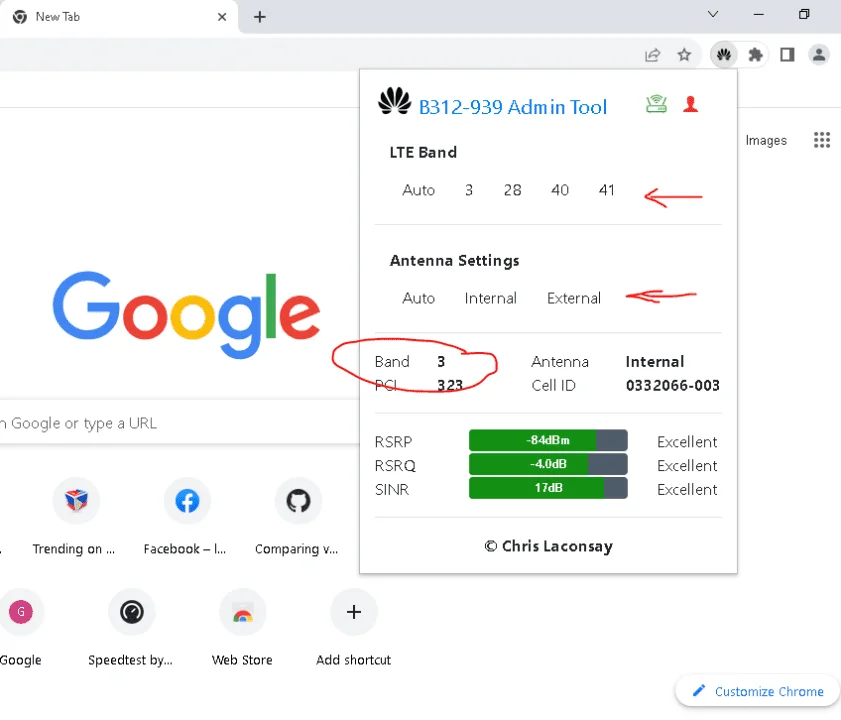Screen dimensions: 841x720
Task: Click the green router icon in popup
Action: tap(656, 104)
